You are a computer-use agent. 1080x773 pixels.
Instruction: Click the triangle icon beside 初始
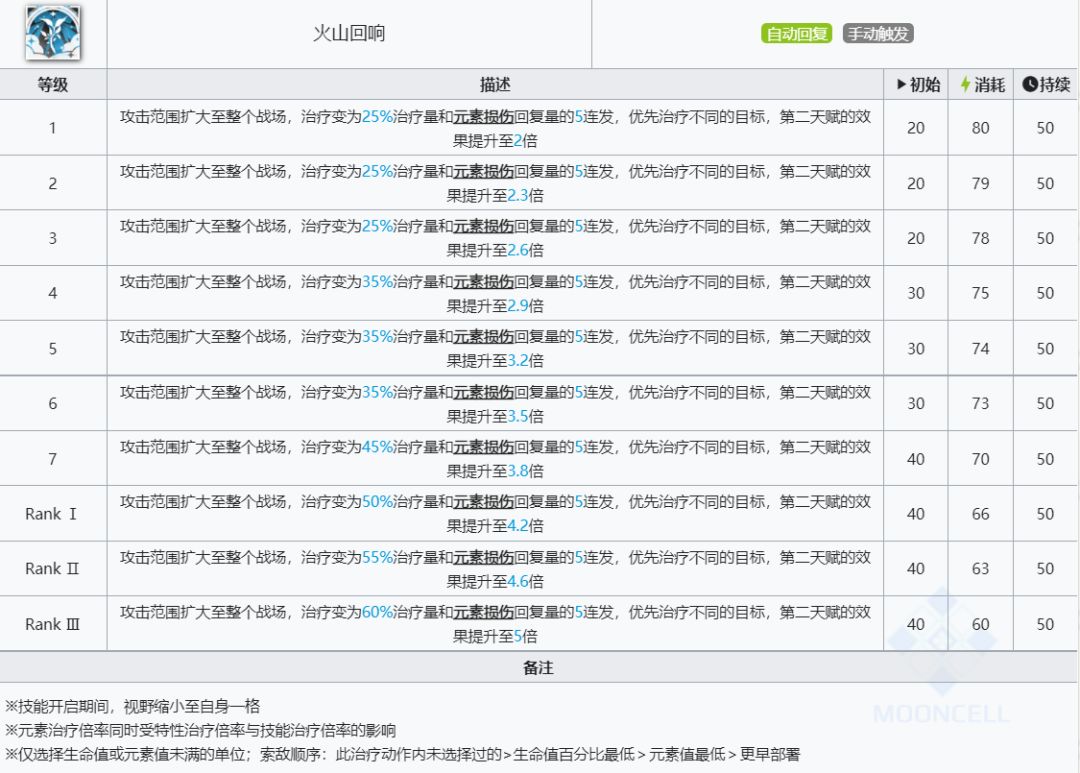(x=901, y=85)
